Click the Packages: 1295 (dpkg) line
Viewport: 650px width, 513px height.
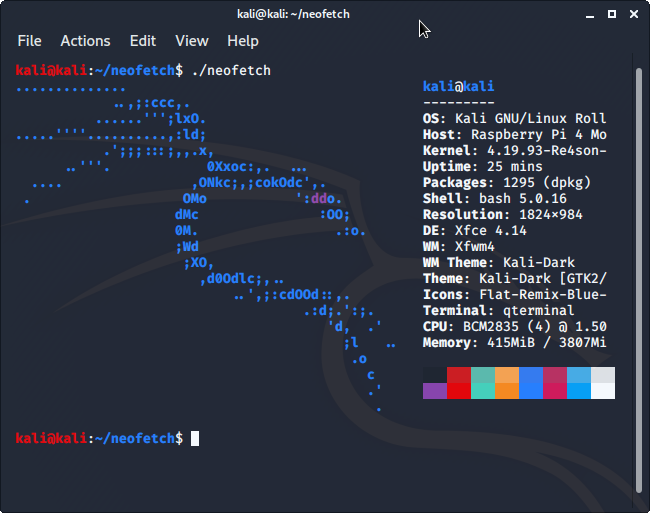tap(507, 183)
